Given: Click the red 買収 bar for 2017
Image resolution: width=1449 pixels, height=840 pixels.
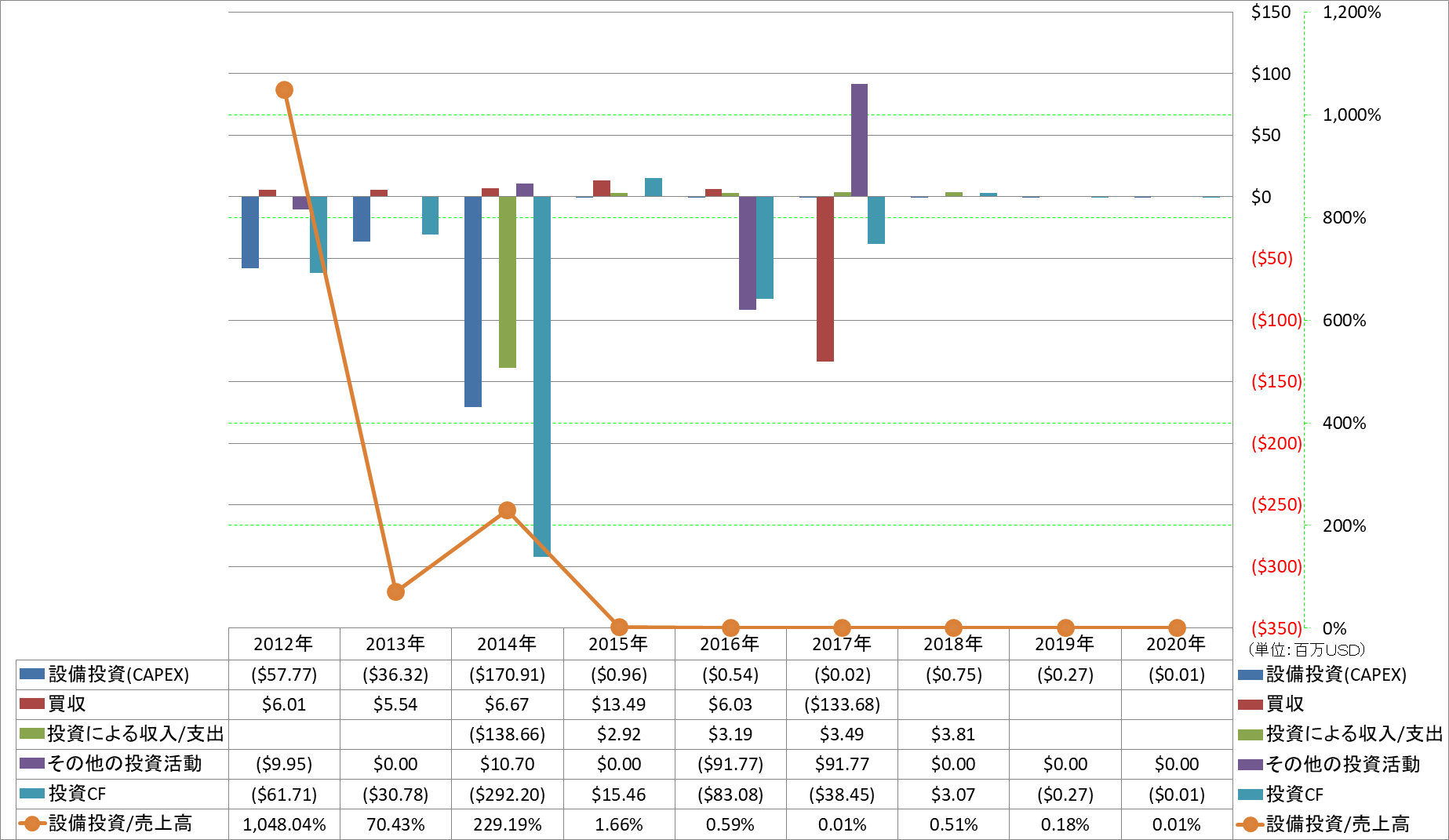Looking at the screenshot, I should 825,278.
